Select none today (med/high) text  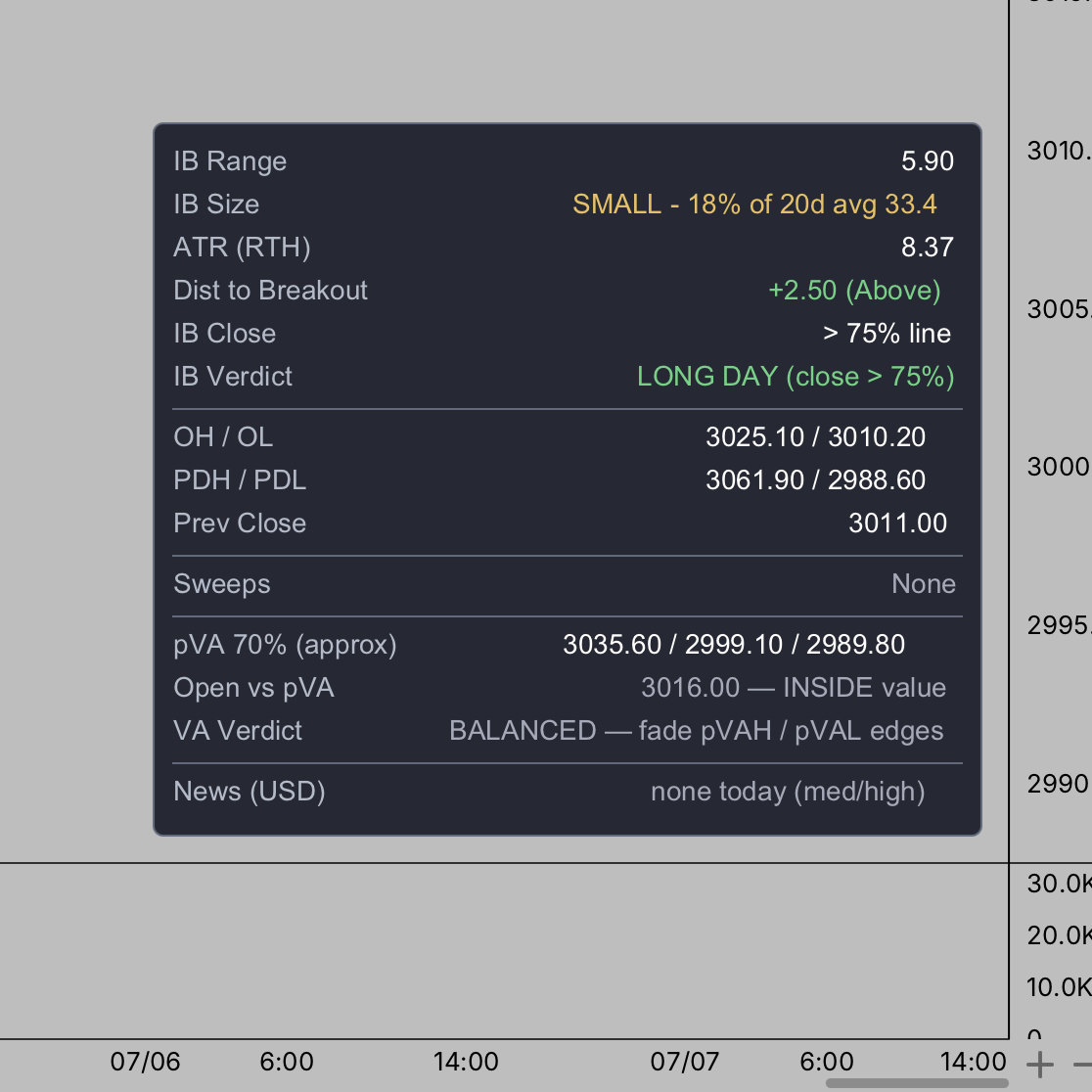tap(788, 792)
